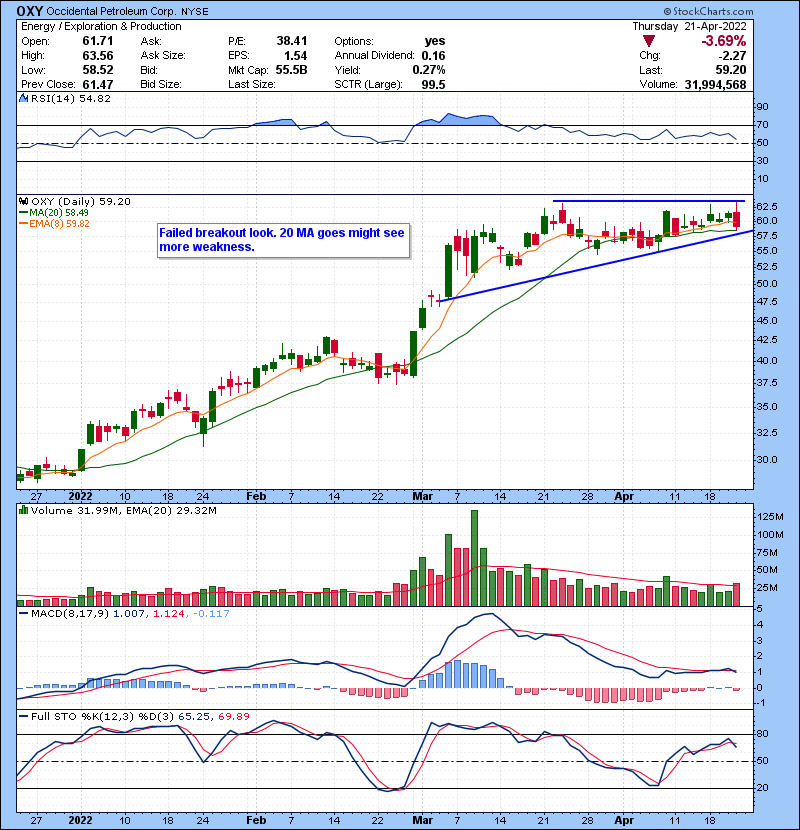Click the percent change -3.69%
Image resolution: width=800 pixels, height=830 pixels.
724,41
